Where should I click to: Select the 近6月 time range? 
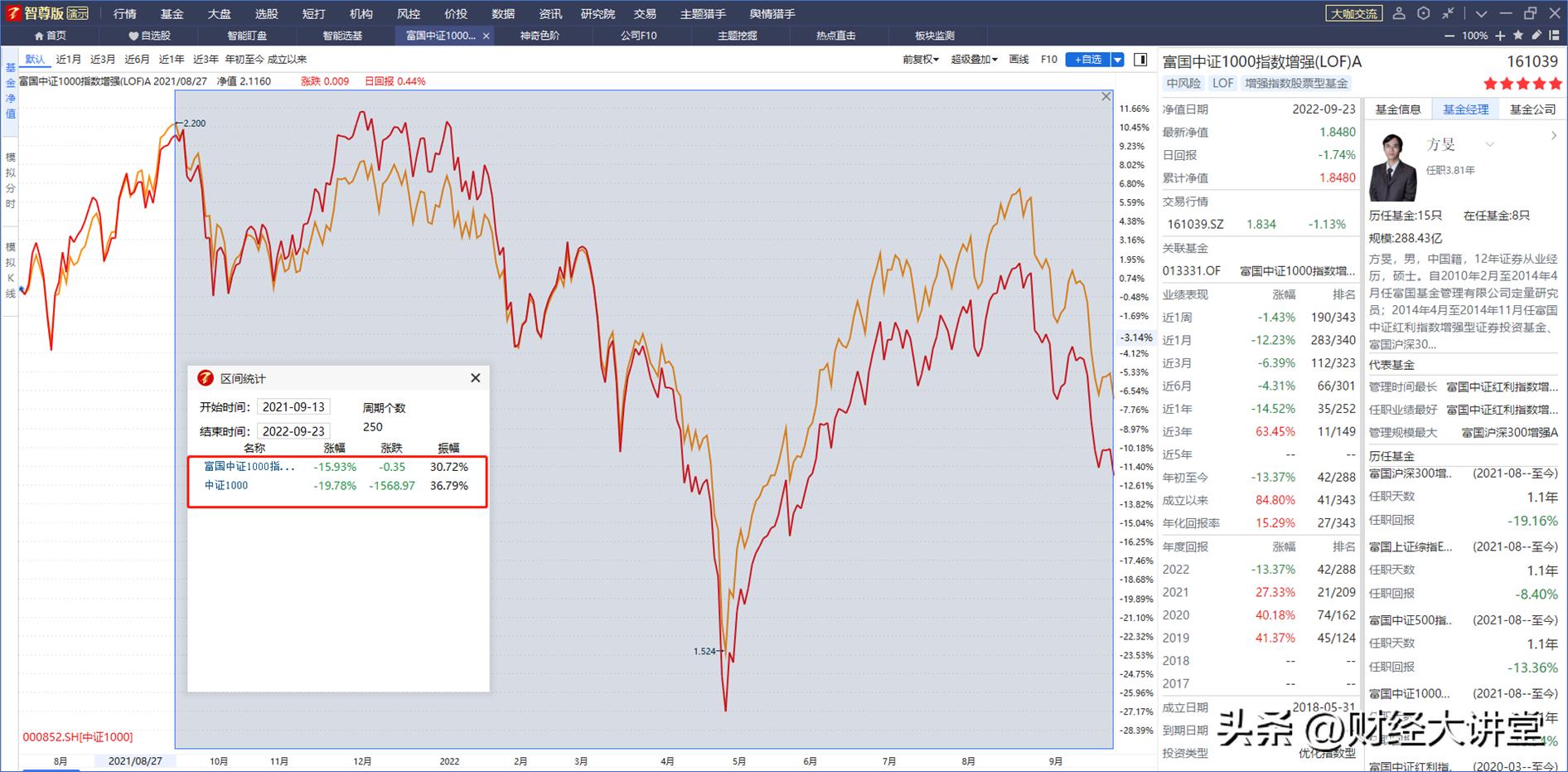click(x=137, y=59)
